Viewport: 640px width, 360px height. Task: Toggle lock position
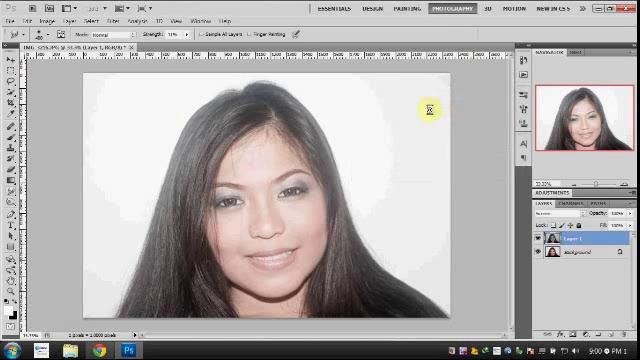[570, 225]
